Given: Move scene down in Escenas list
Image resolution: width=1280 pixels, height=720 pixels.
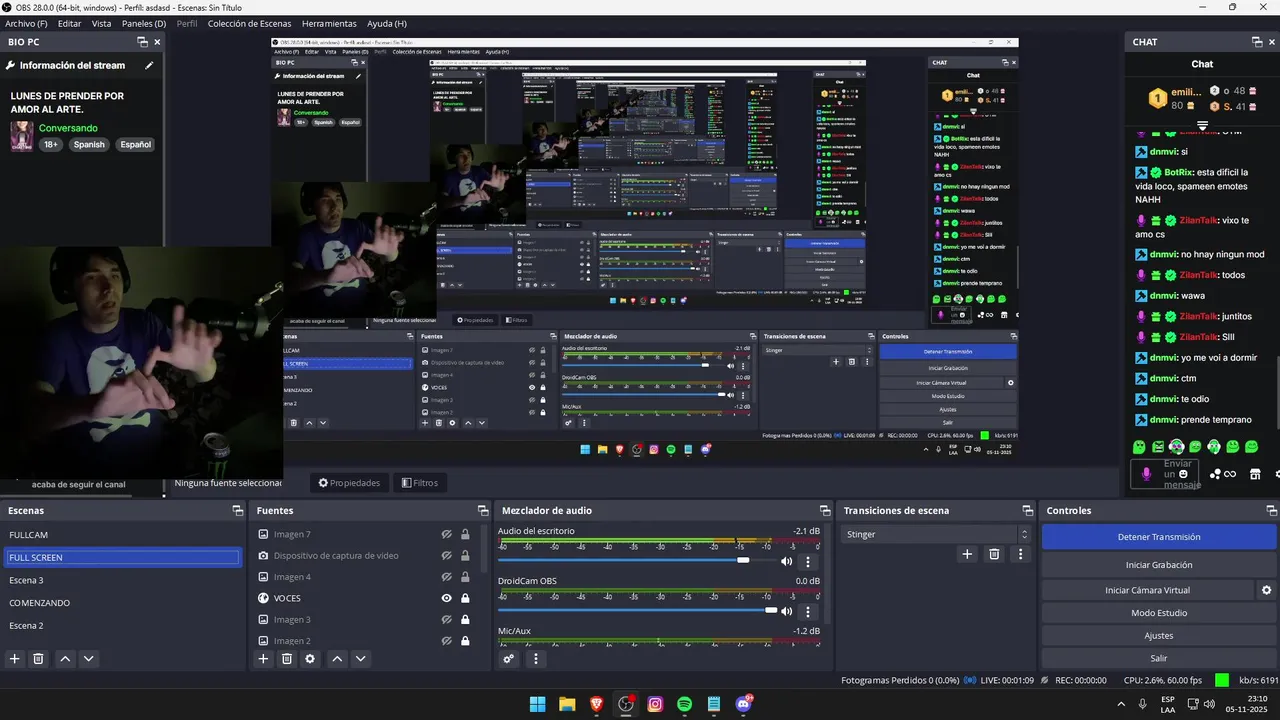Looking at the screenshot, I should [x=89, y=659].
